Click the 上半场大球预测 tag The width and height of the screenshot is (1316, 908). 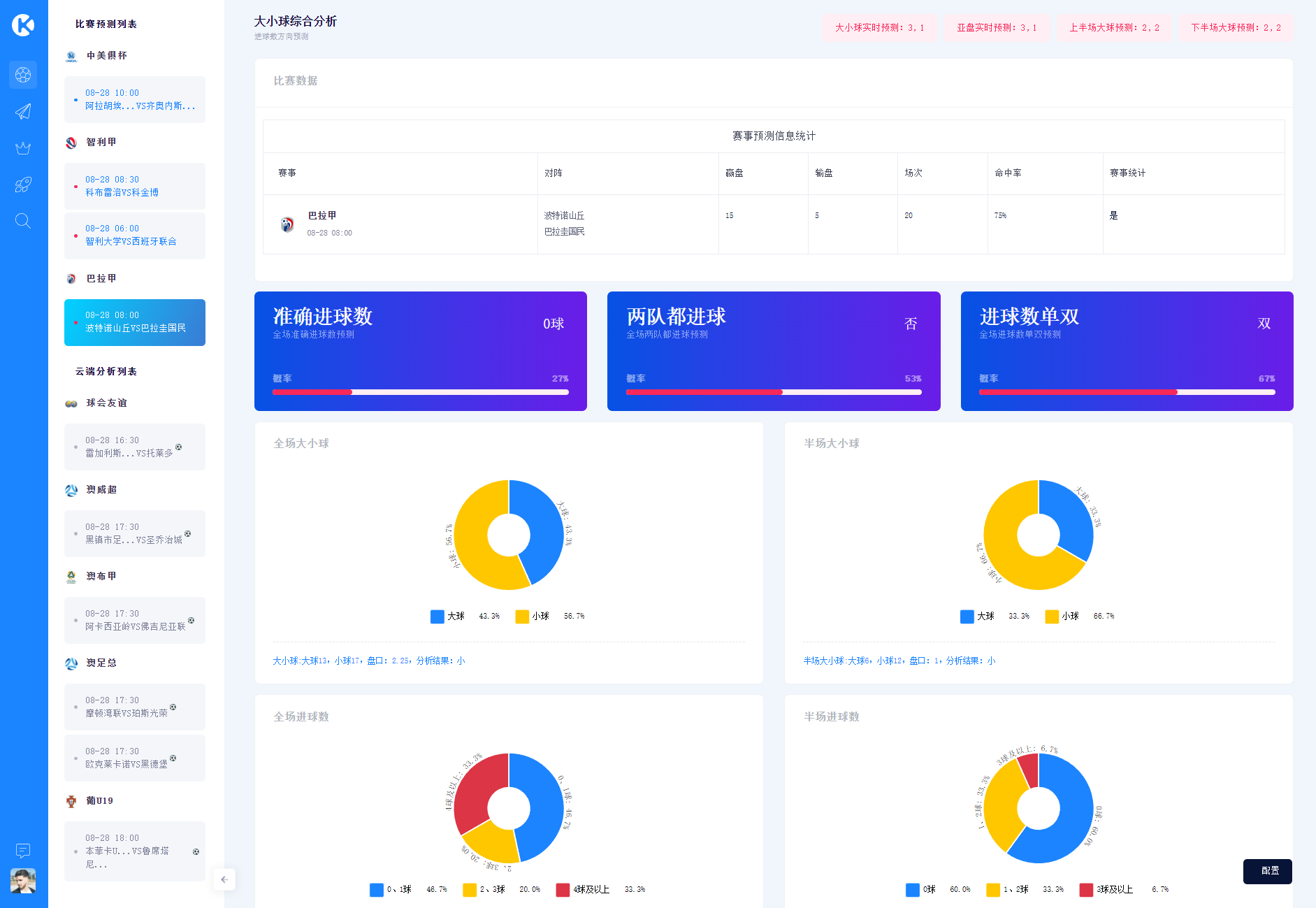tap(1114, 28)
